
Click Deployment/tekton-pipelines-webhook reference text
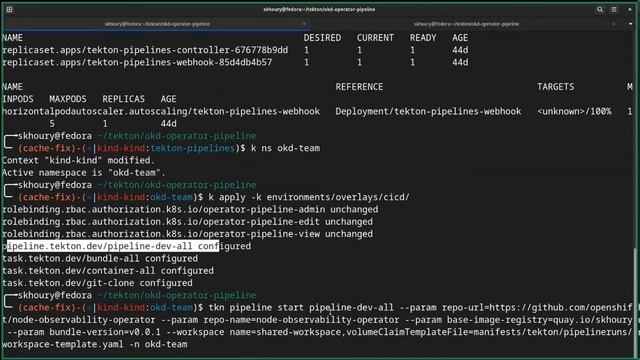tap(428, 111)
